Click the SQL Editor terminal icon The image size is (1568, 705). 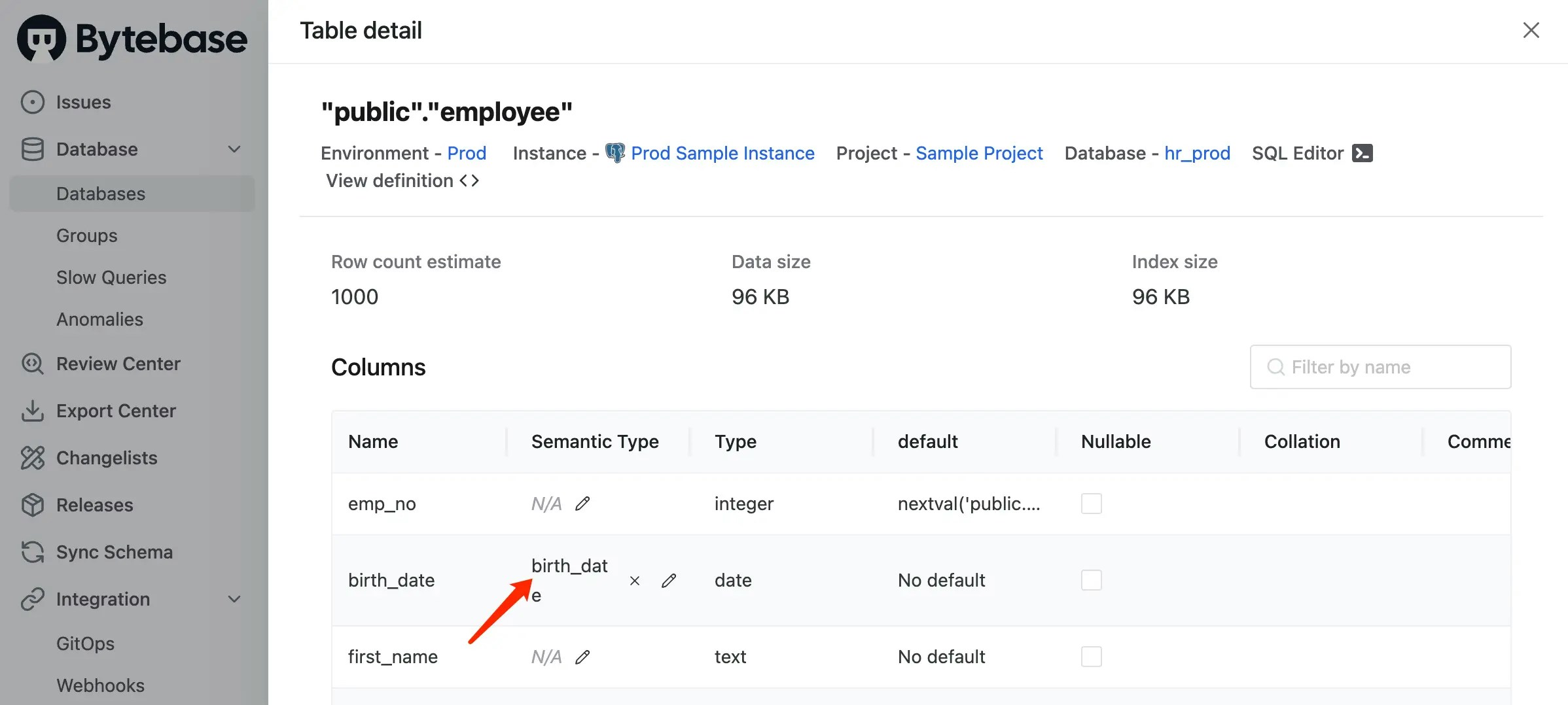tap(1362, 153)
